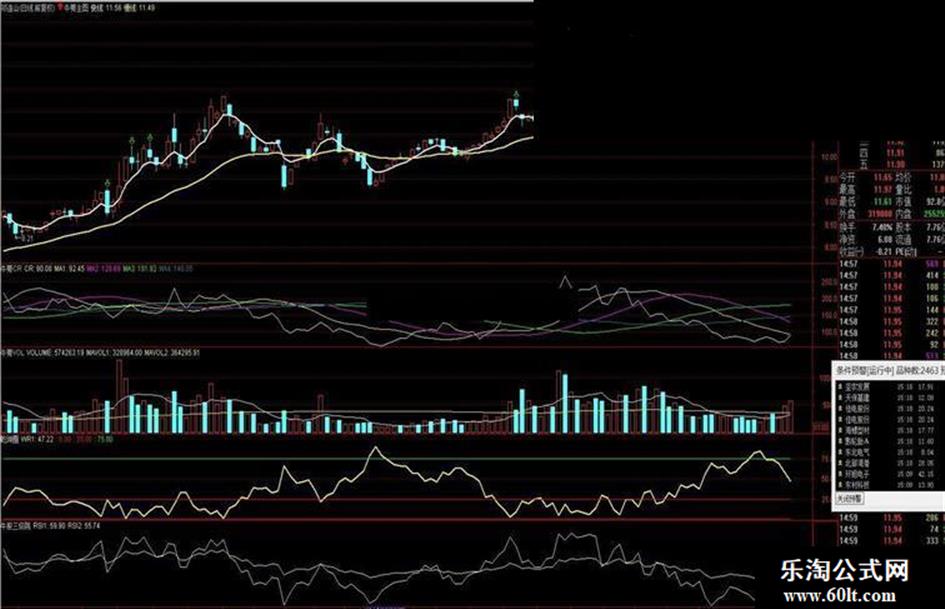
Task: Click the CR indicator label with MA1 92.45
Action: tap(98, 268)
